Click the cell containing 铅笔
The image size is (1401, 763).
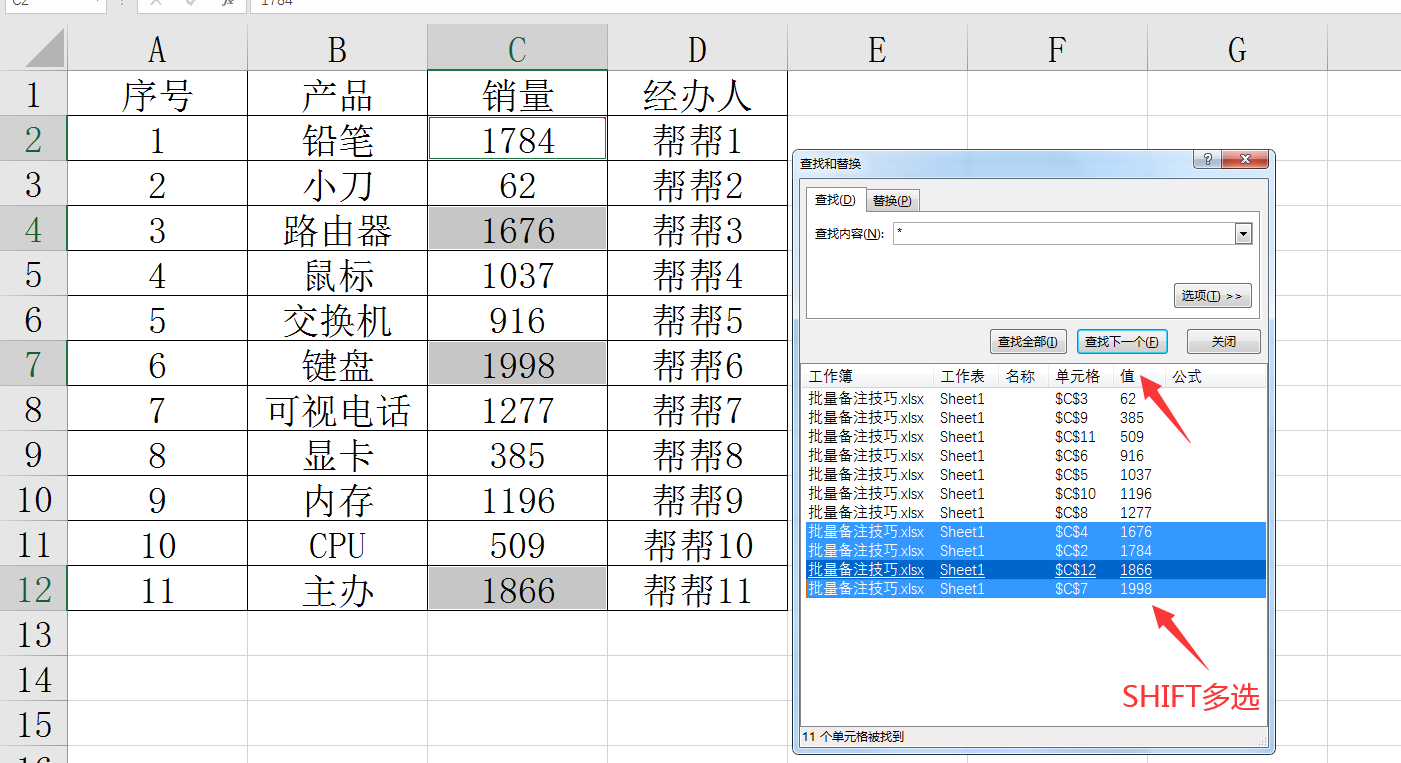[x=337, y=138]
